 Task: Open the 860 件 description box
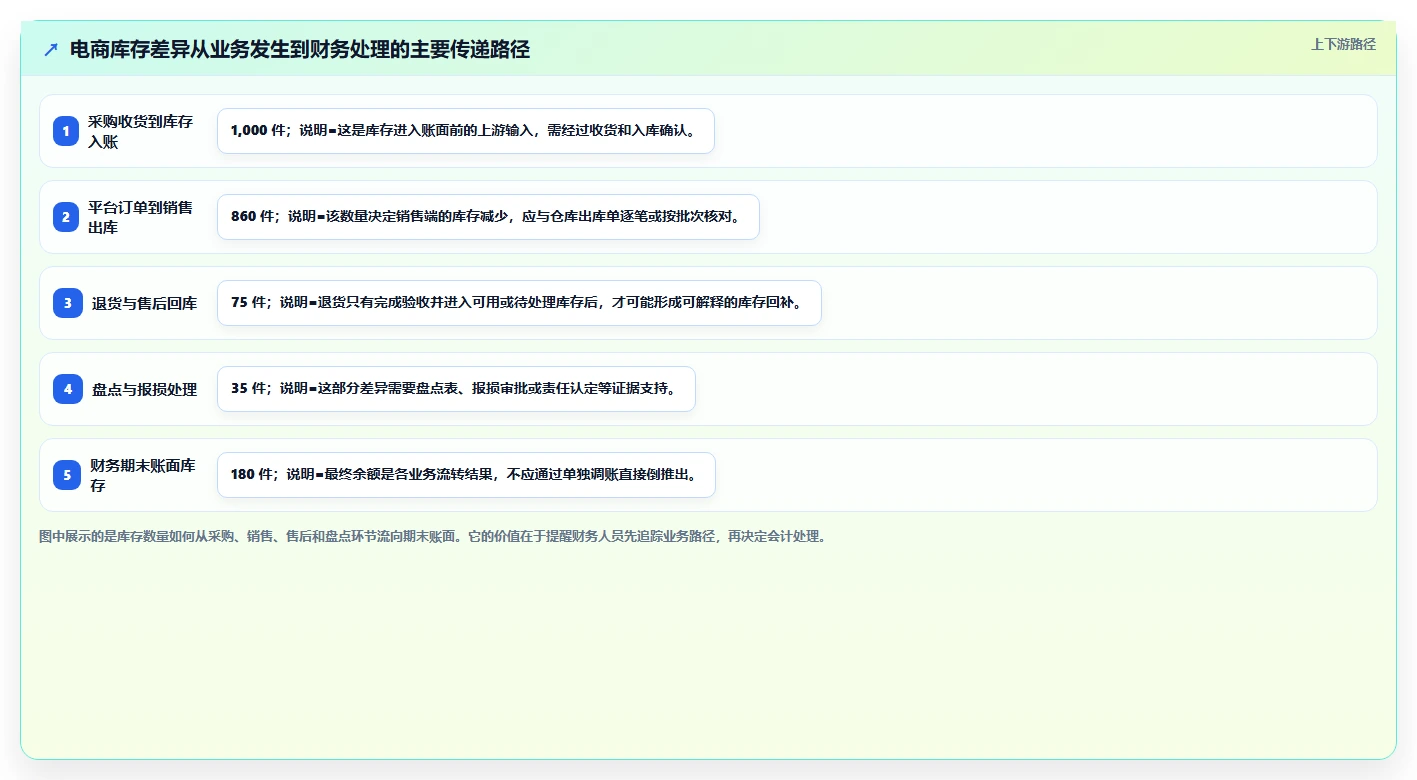click(488, 217)
